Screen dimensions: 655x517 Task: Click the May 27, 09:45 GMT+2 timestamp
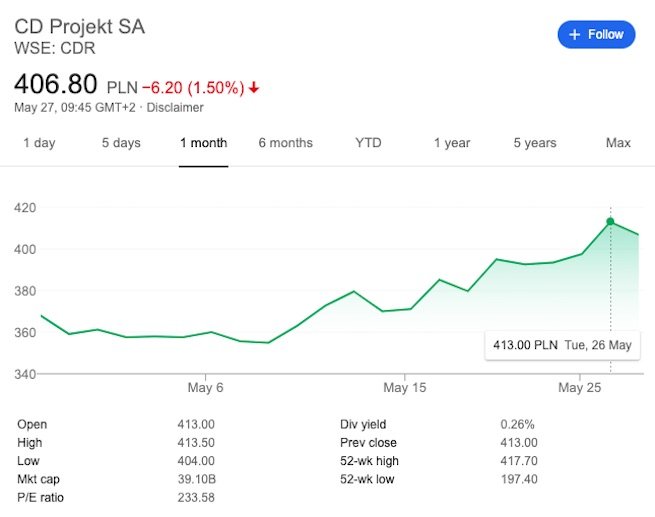tap(75, 107)
